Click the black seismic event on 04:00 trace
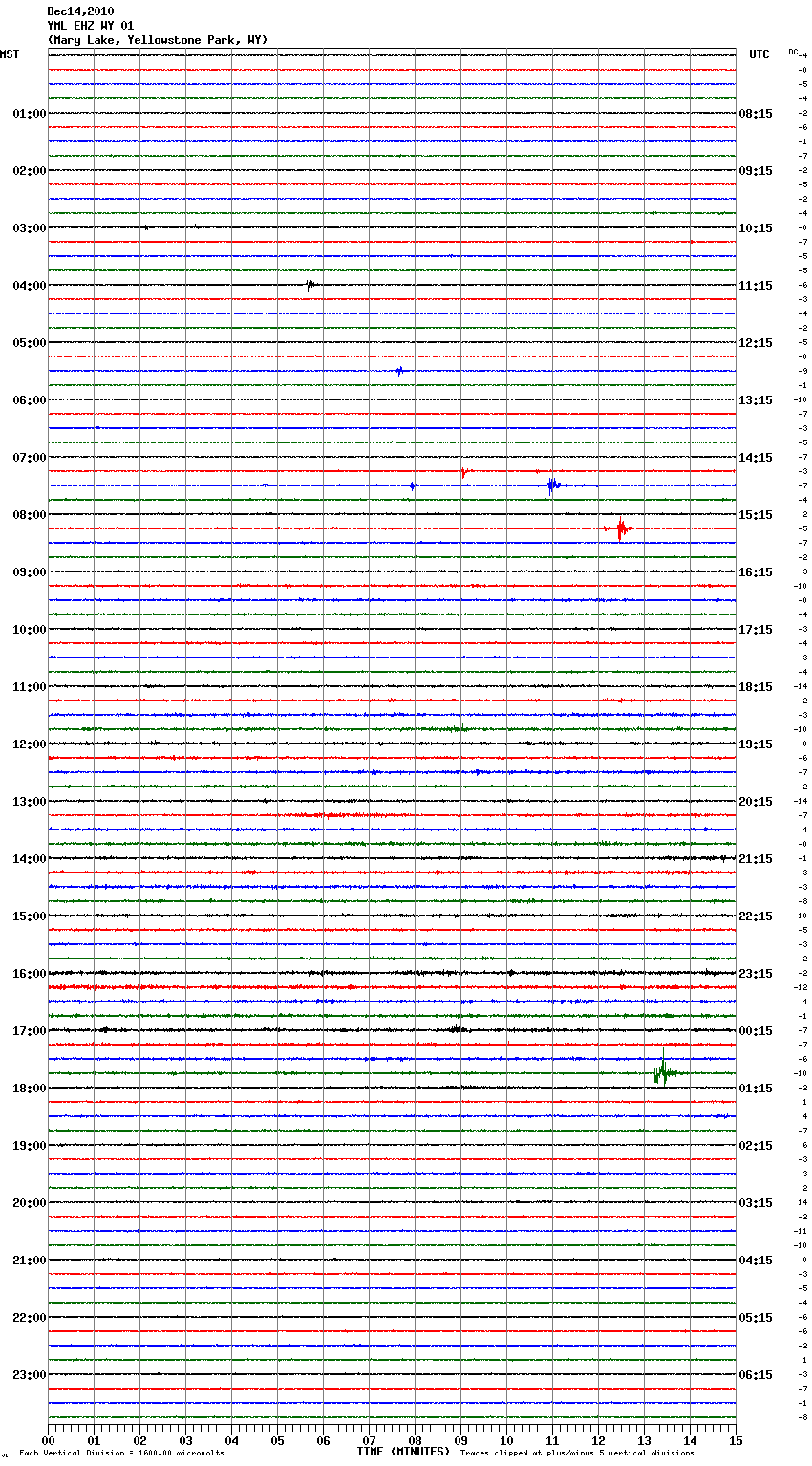Image resolution: width=812 pixels, height=1466 pixels. [x=310, y=284]
